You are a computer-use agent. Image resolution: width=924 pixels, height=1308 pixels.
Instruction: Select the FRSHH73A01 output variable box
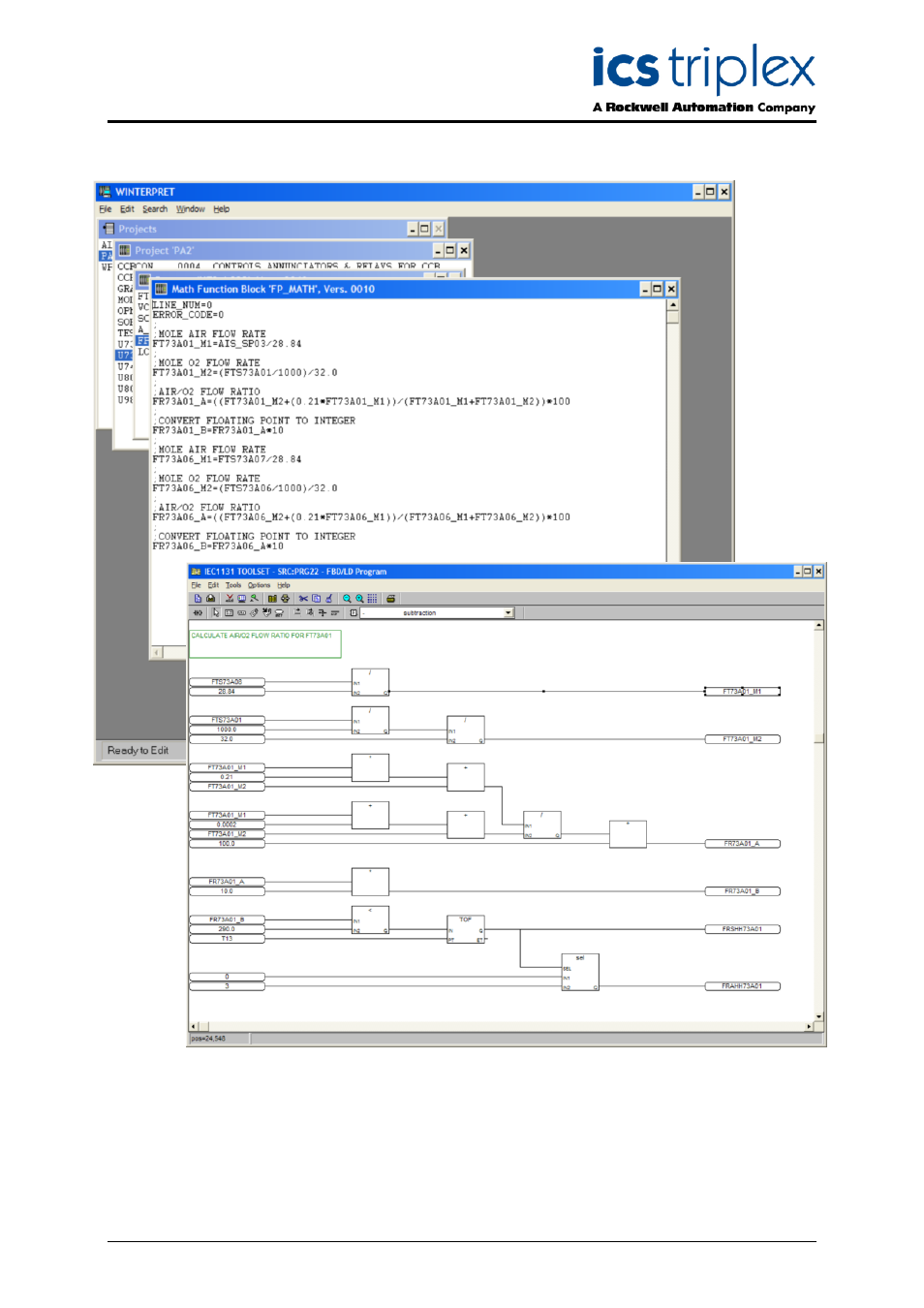[x=742, y=929]
